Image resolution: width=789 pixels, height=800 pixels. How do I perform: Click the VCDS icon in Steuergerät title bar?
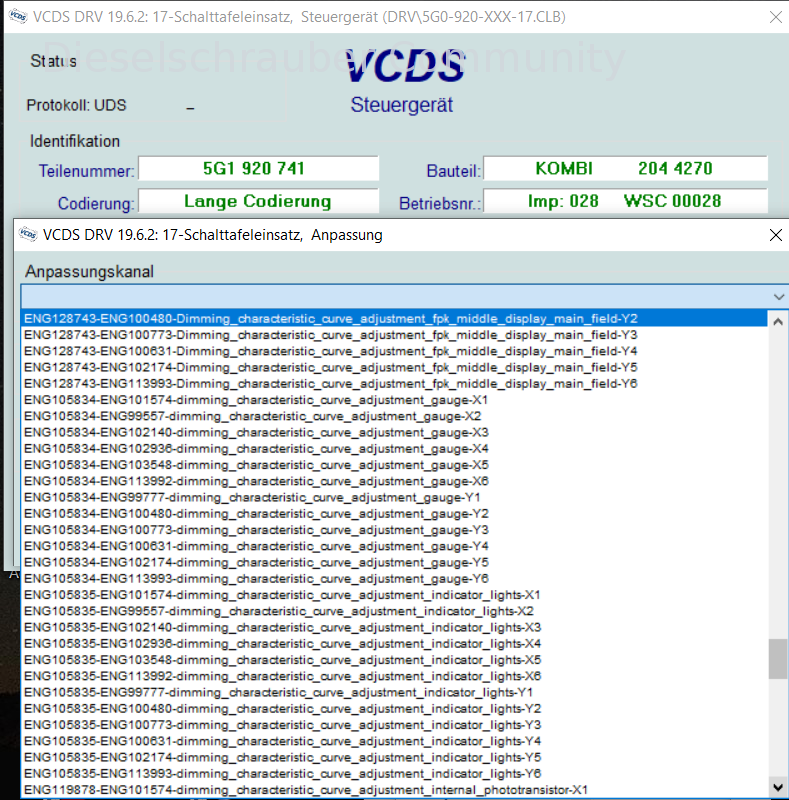click(18, 16)
